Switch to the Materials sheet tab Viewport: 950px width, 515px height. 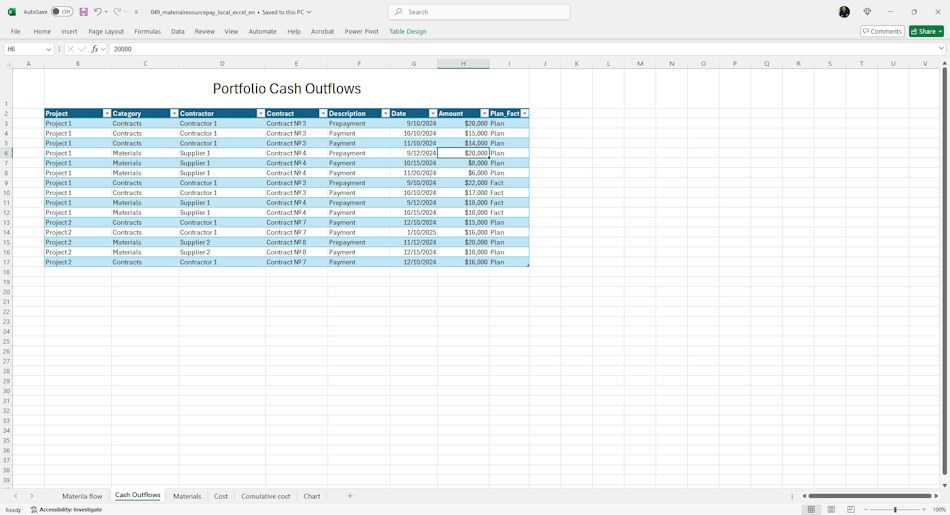[x=187, y=496]
